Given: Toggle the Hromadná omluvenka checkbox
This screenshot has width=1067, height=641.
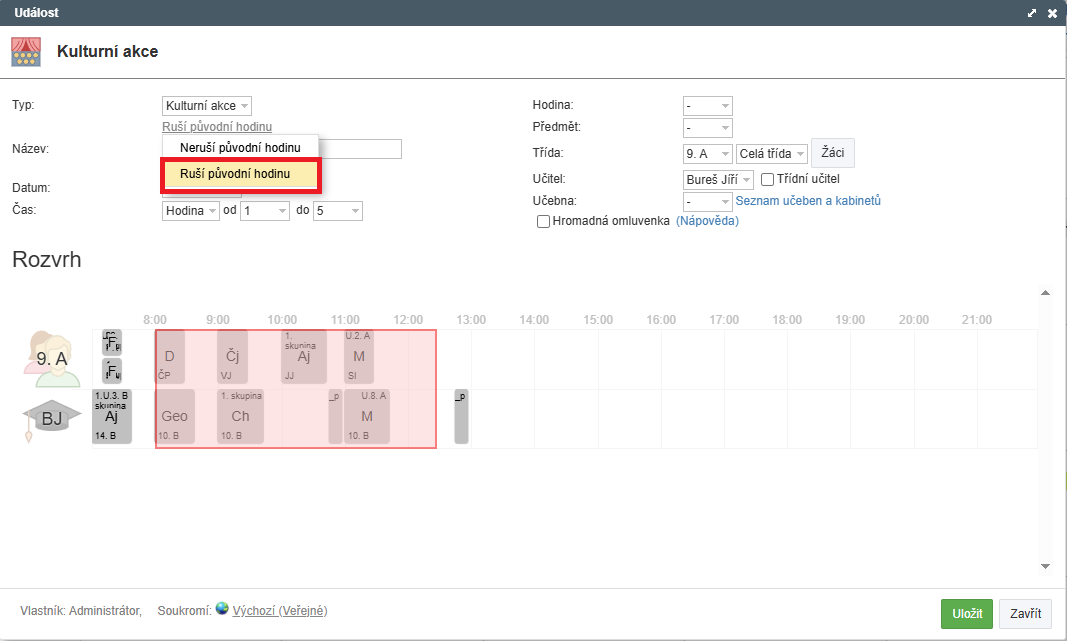Looking at the screenshot, I should click(544, 221).
